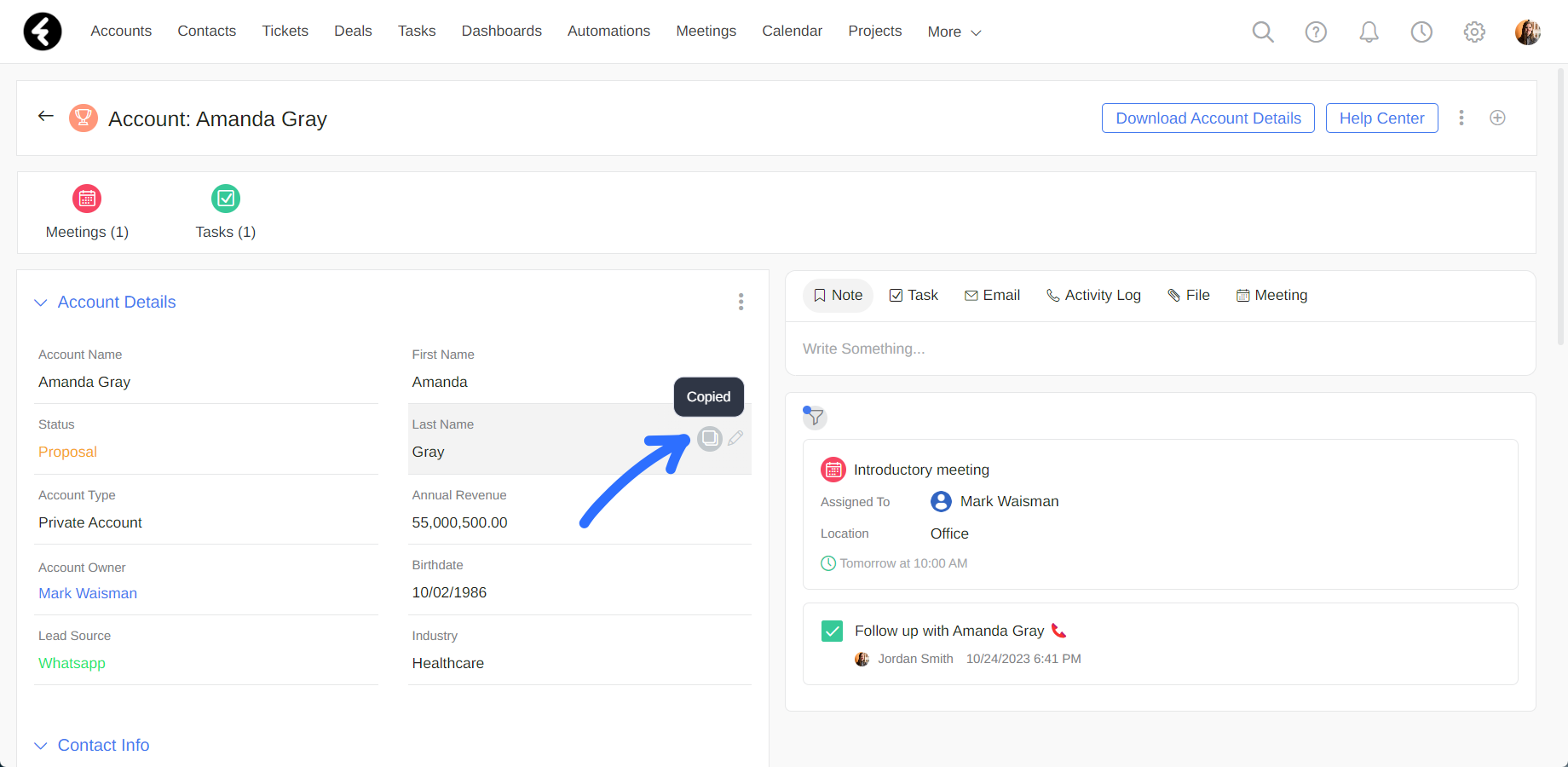The height and width of the screenshot is (767, 1568).
Task: Open the Dashboards menu
Action: pos(502,31)
